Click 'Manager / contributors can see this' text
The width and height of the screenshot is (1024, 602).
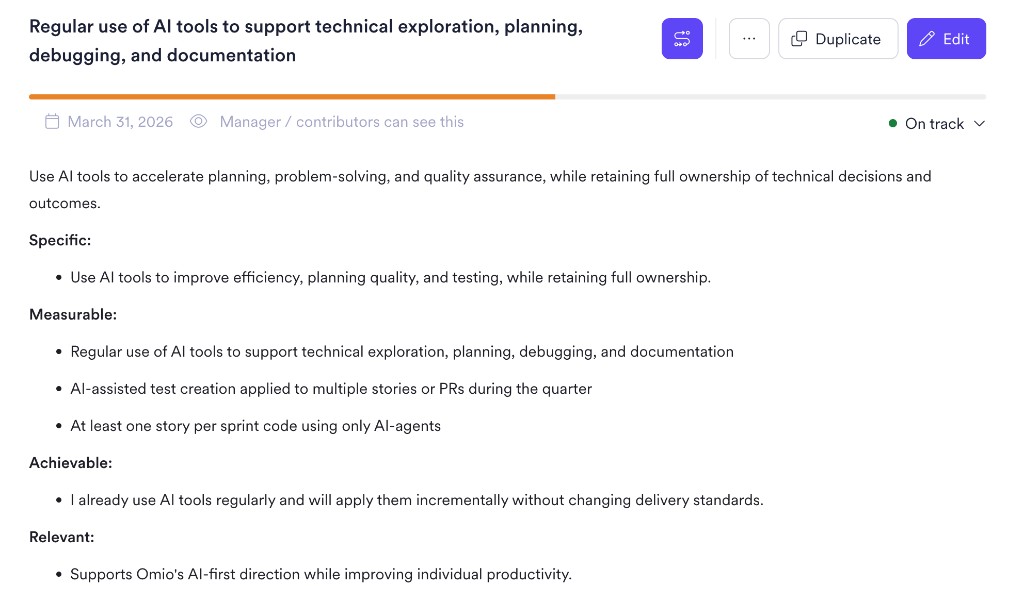point(340,121)
